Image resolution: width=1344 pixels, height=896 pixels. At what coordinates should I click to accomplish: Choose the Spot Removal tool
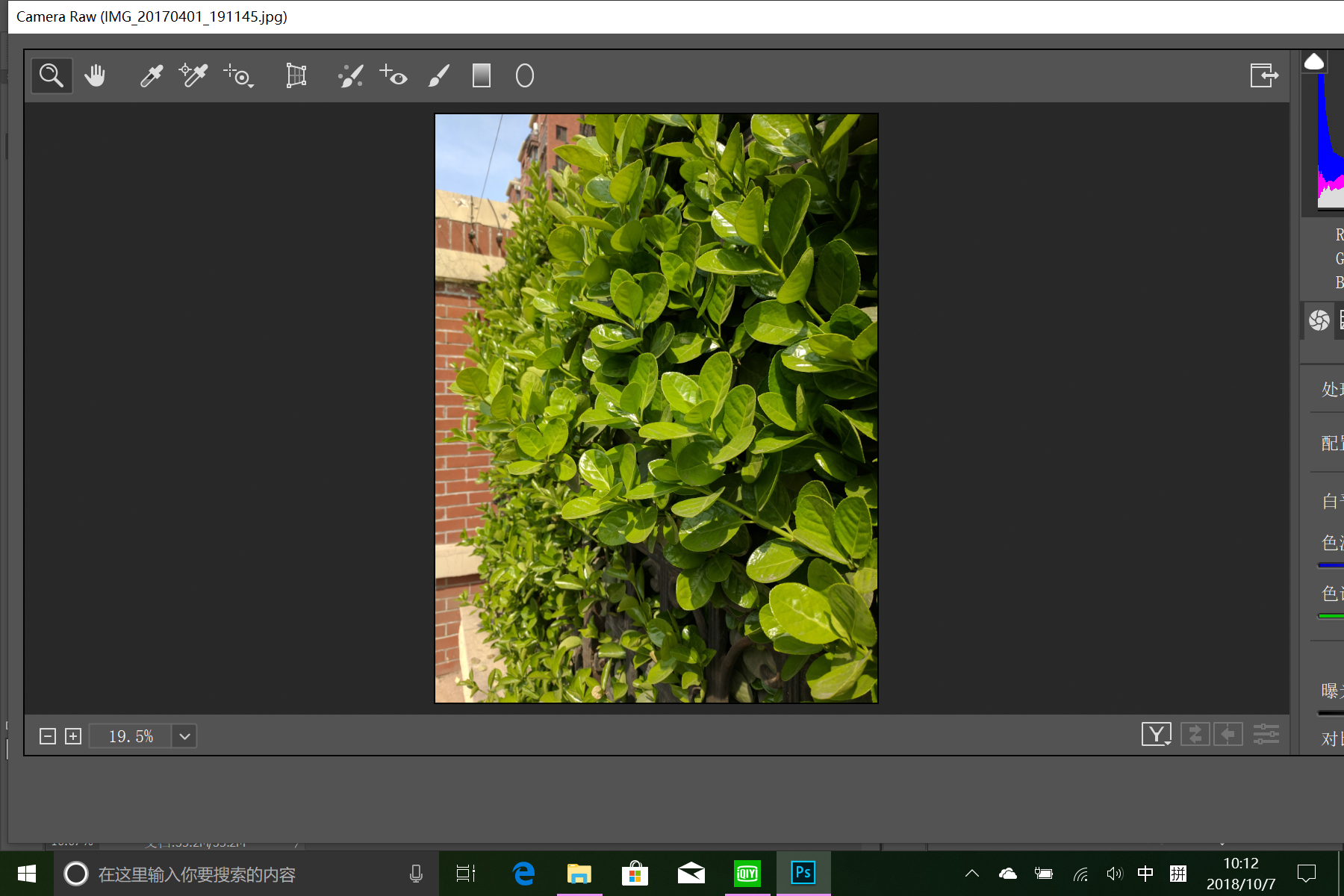(x=350, y=75)
